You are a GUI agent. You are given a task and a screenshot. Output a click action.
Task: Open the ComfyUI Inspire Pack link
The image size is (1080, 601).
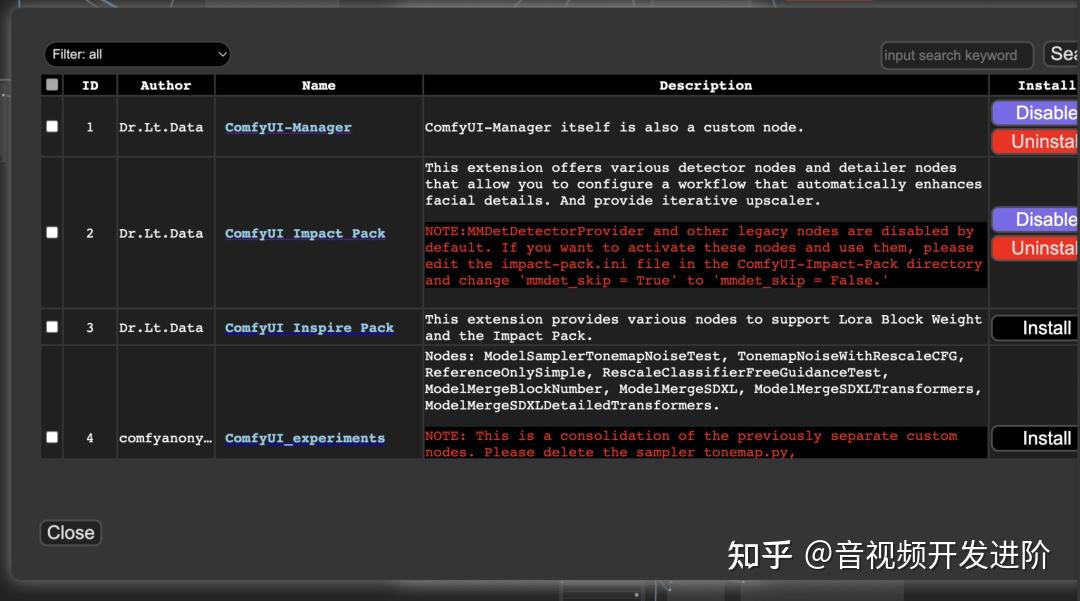click(310, 327)
